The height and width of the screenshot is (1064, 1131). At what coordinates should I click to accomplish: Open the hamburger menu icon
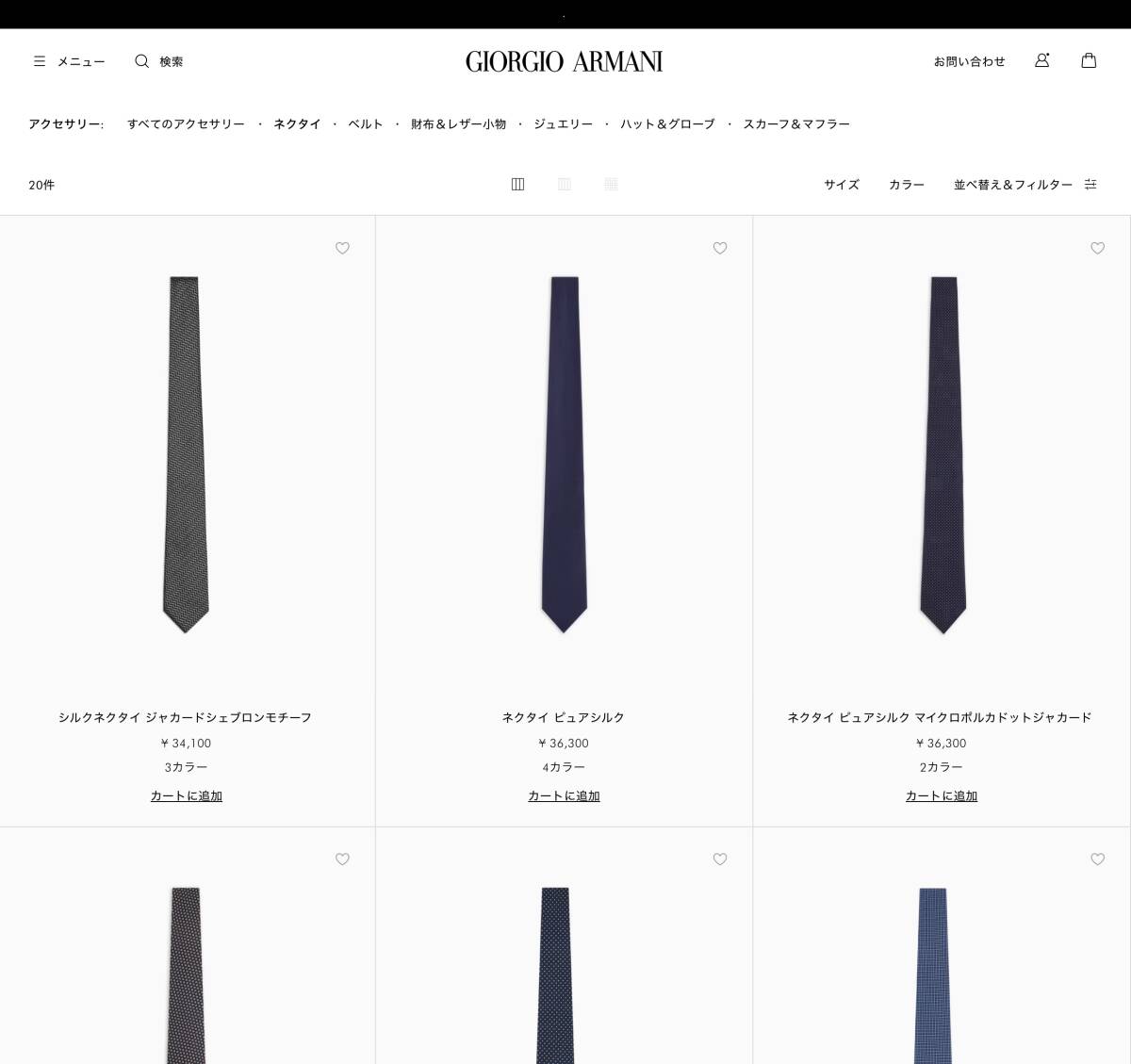pos(40,61)
